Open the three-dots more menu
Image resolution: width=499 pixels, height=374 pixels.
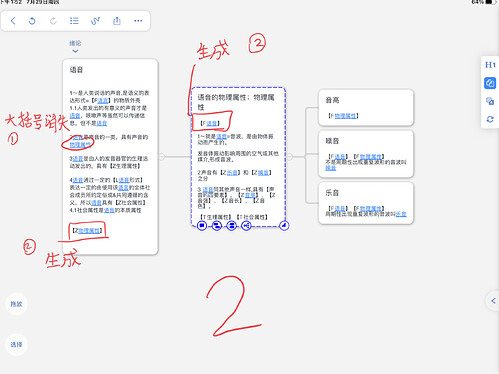[138, 21]
